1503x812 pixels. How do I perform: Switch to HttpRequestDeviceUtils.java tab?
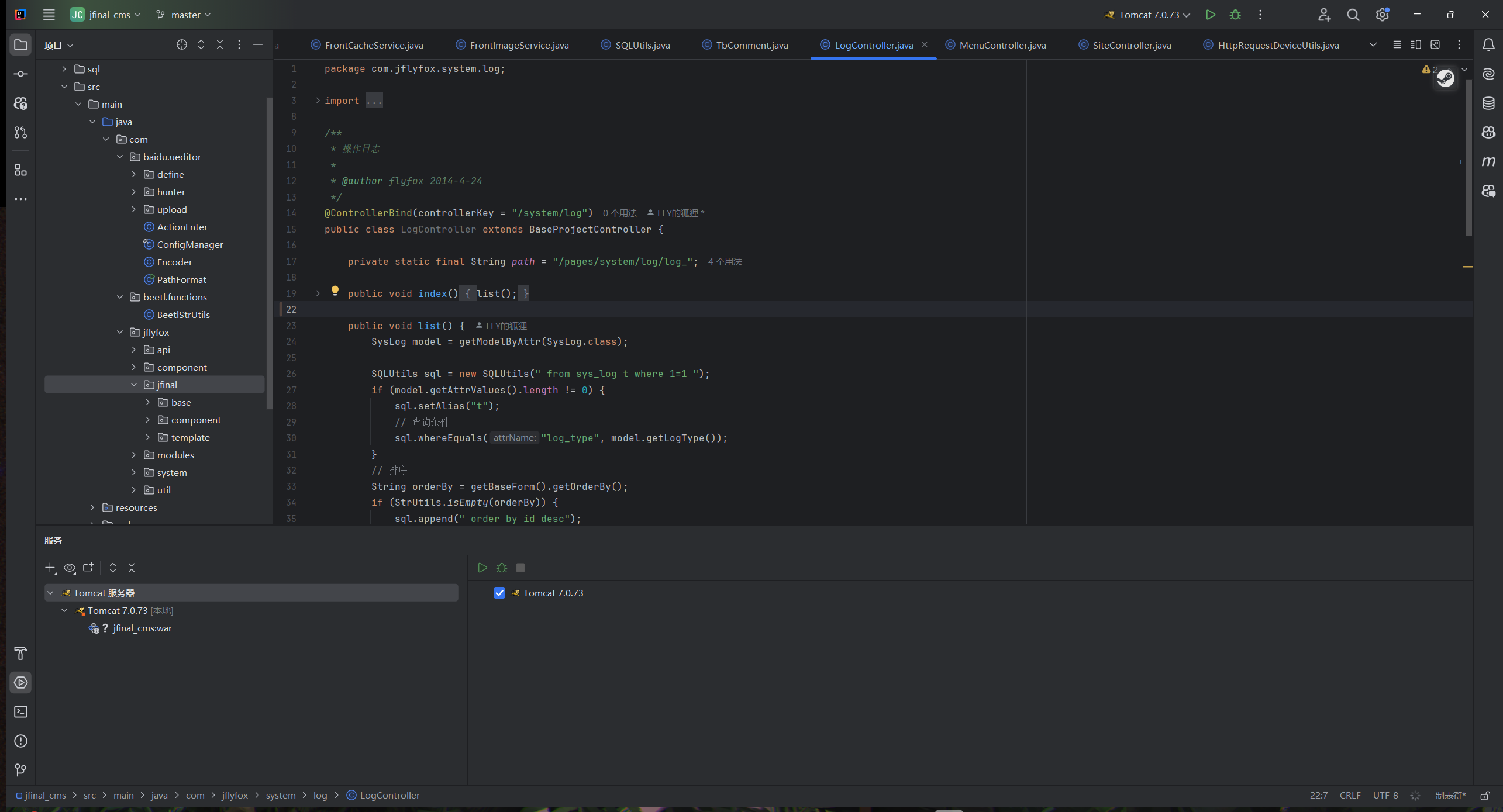[1271, 45]
